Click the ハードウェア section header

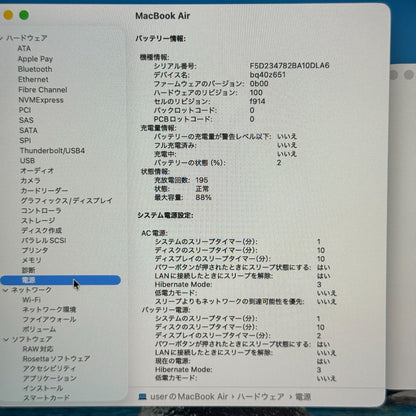(27, 38)
